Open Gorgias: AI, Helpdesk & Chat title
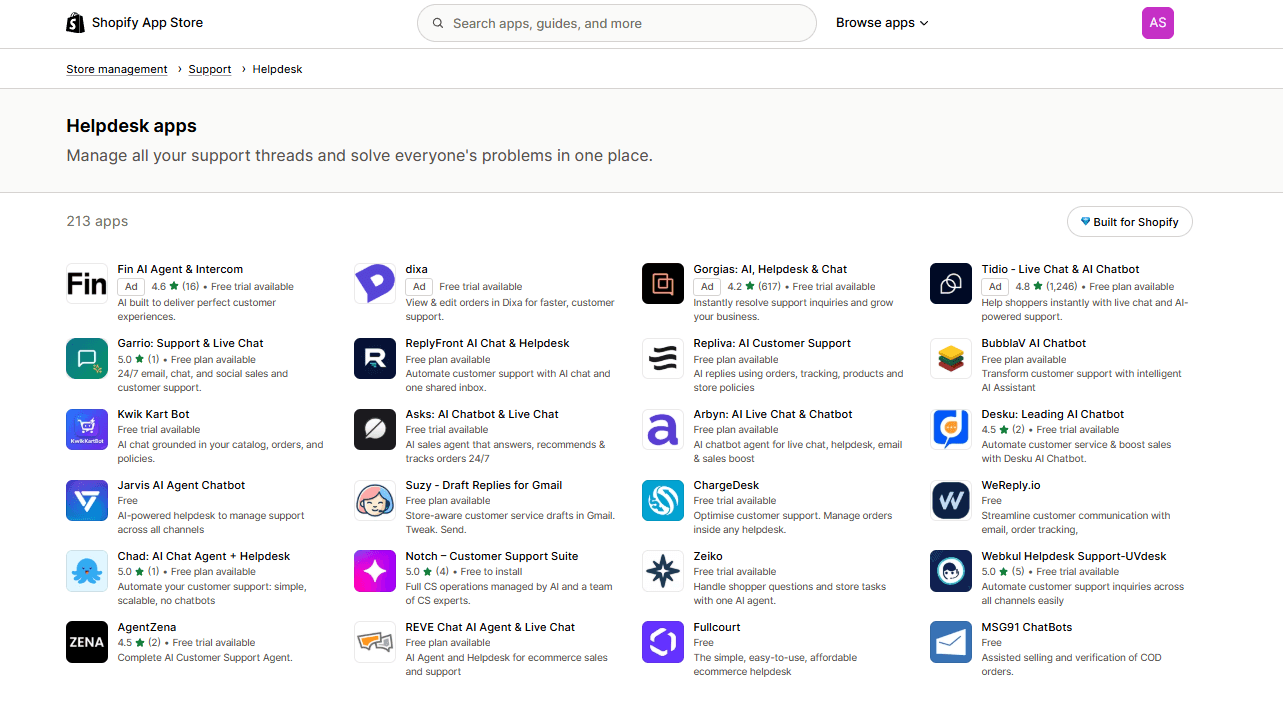 click(x=770, y=269)
